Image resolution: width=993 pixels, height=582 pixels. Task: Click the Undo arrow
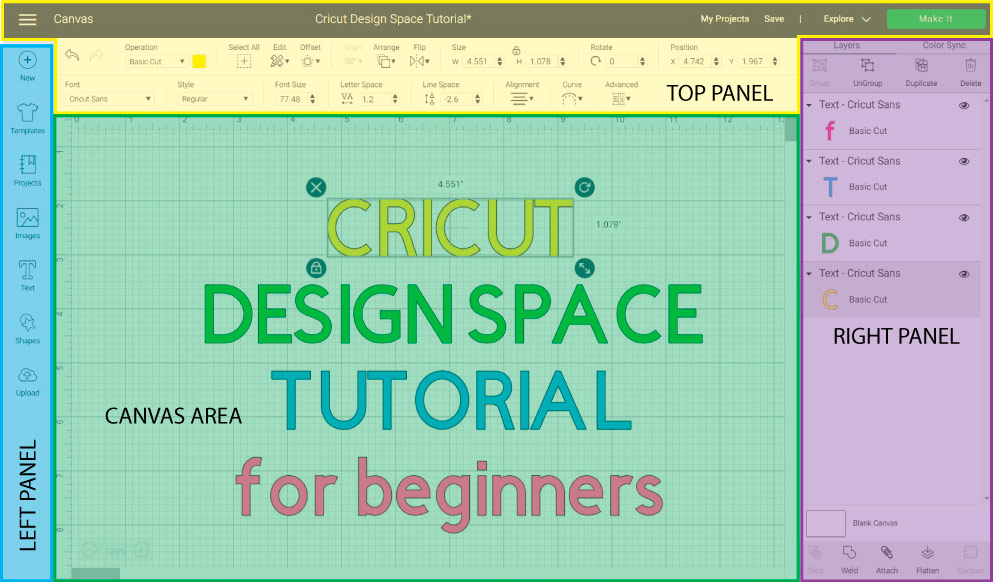coord(72,55)
